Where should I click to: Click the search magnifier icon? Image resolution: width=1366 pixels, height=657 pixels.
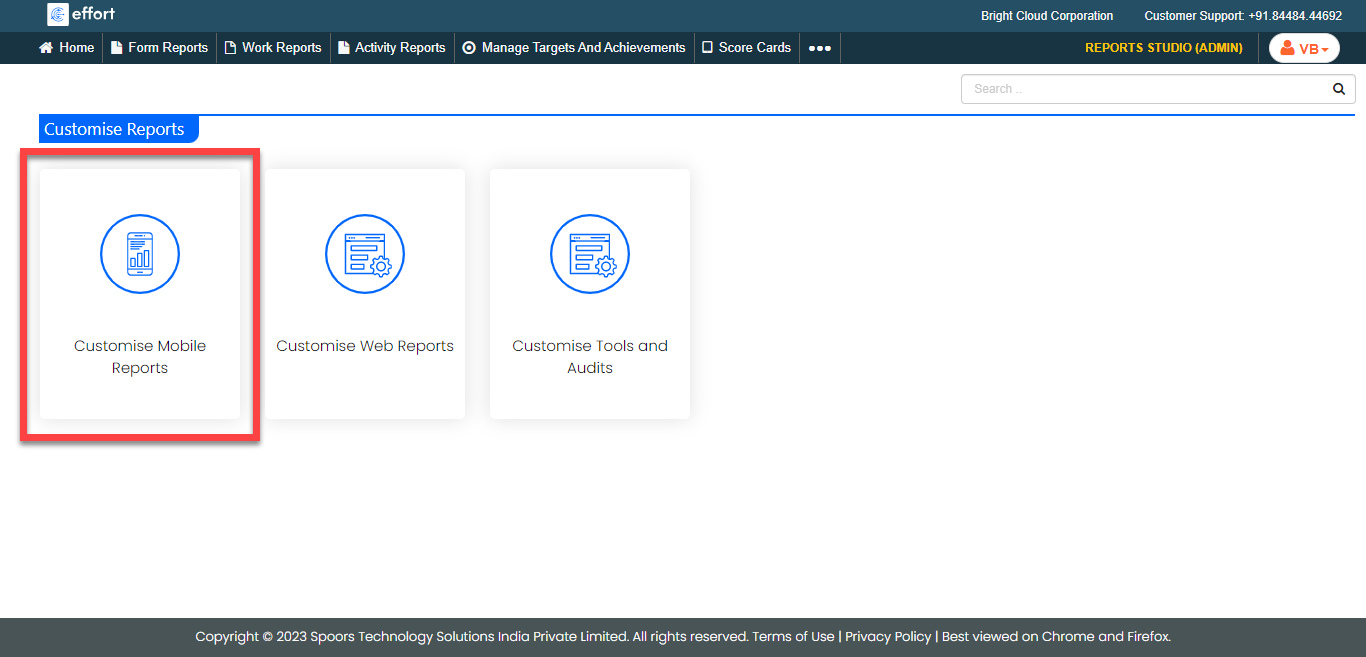tap(1339, 89)
